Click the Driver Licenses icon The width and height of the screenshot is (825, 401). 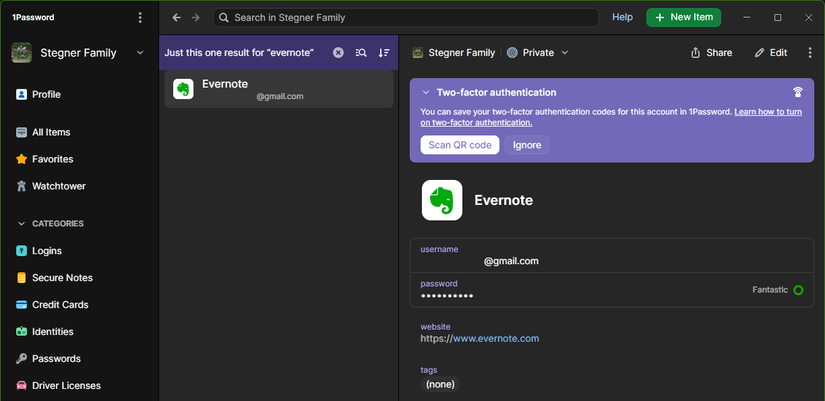pos(21,385)
